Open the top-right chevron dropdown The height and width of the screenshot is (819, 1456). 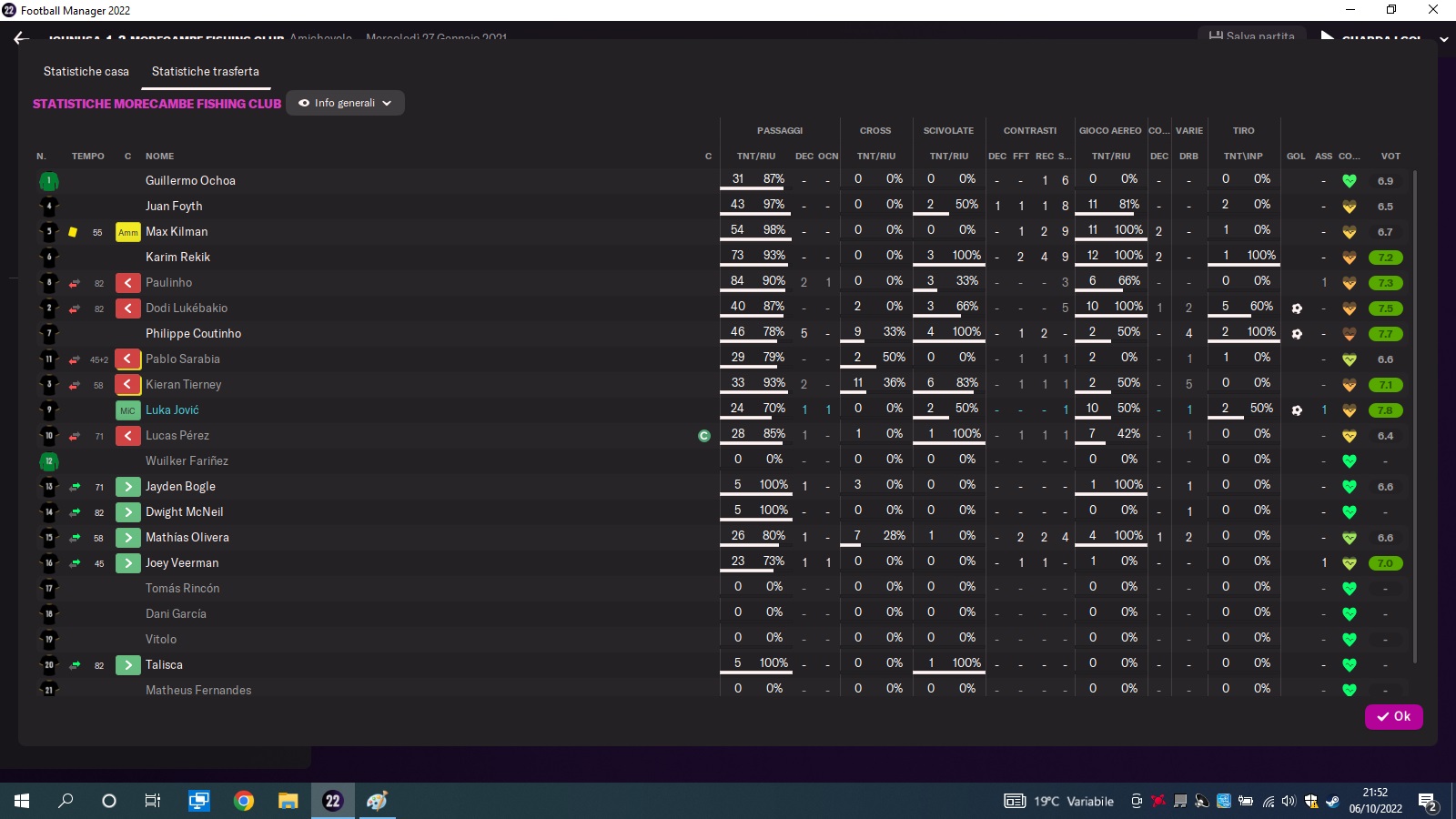point(1443,39)
